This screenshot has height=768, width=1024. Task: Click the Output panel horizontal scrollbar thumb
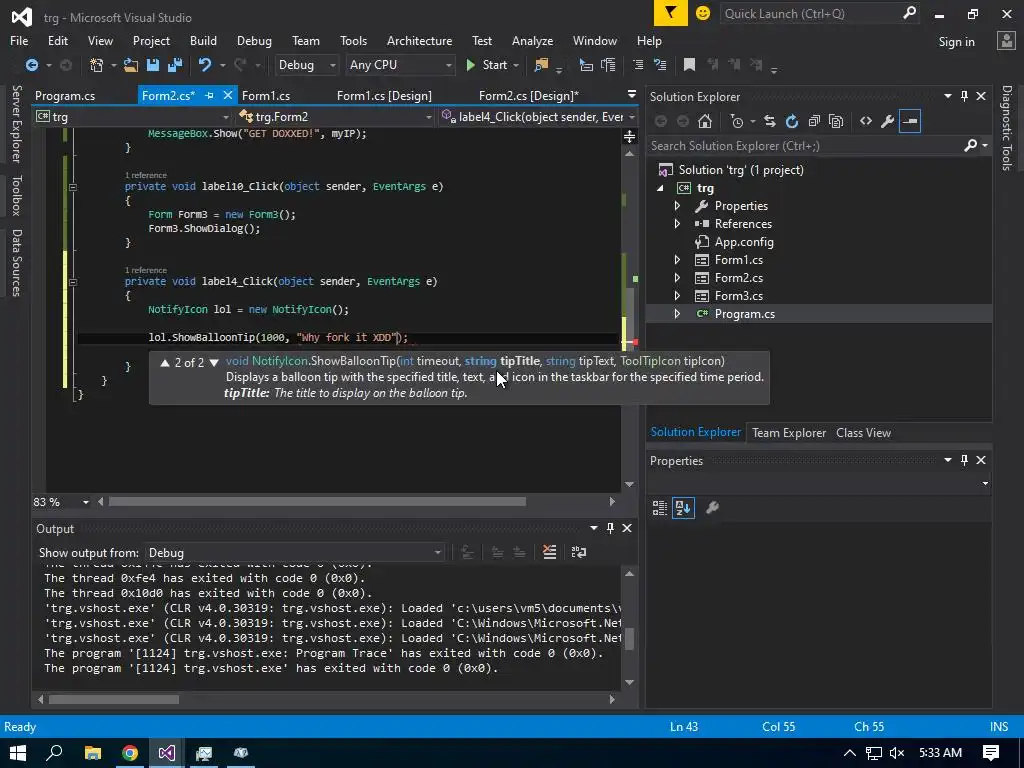pyautogui.click(x=114, y=699)
